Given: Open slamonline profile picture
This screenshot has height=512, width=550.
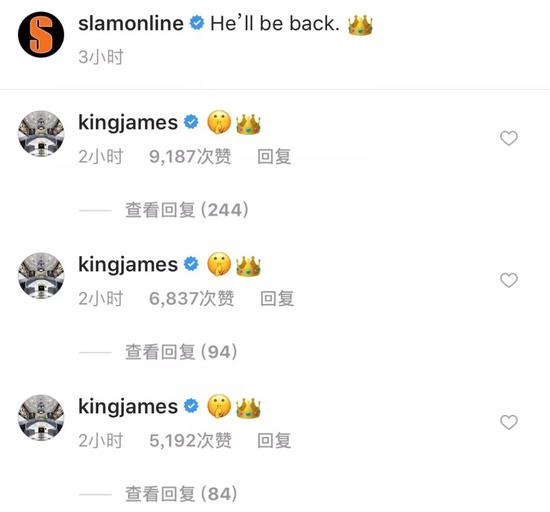Looking at the screenshot, I should 41,34.
